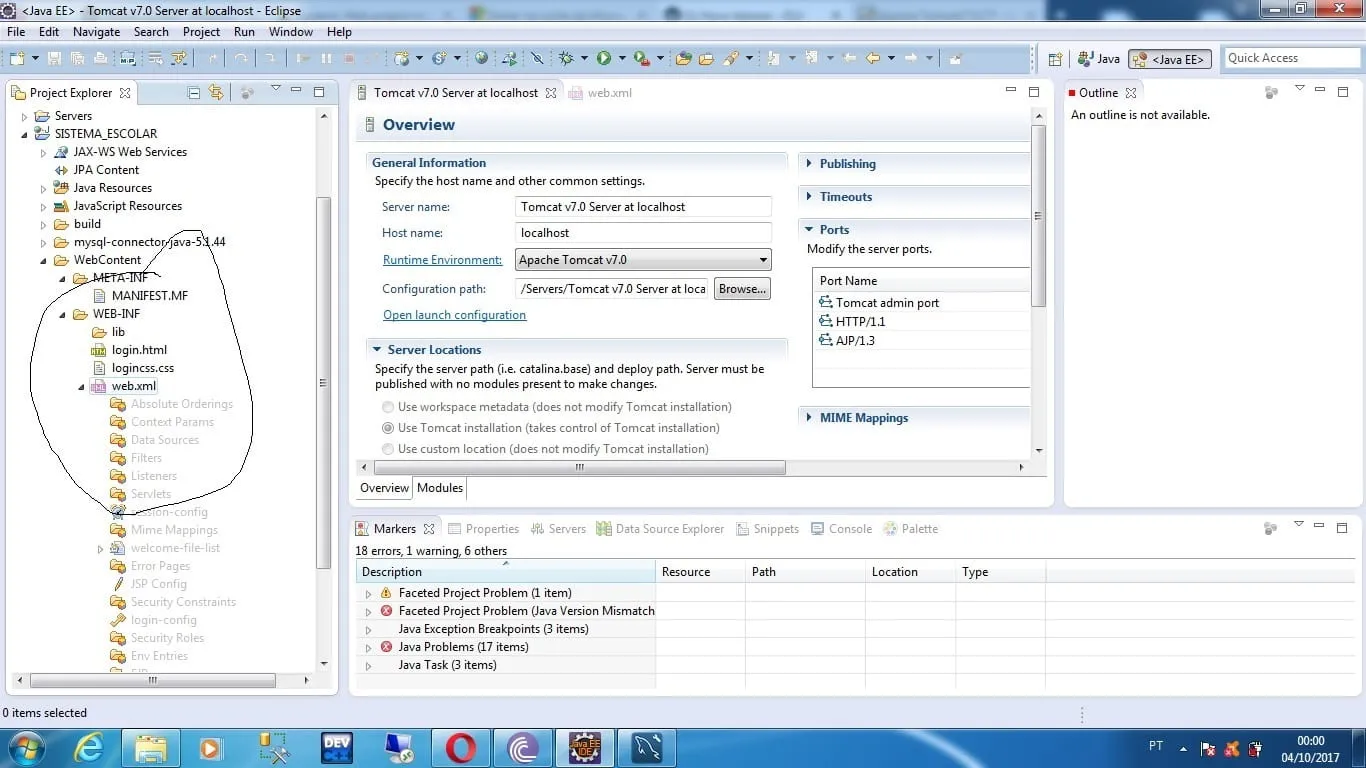Click the Debug bug icon in toolbar

pos(566,58)
